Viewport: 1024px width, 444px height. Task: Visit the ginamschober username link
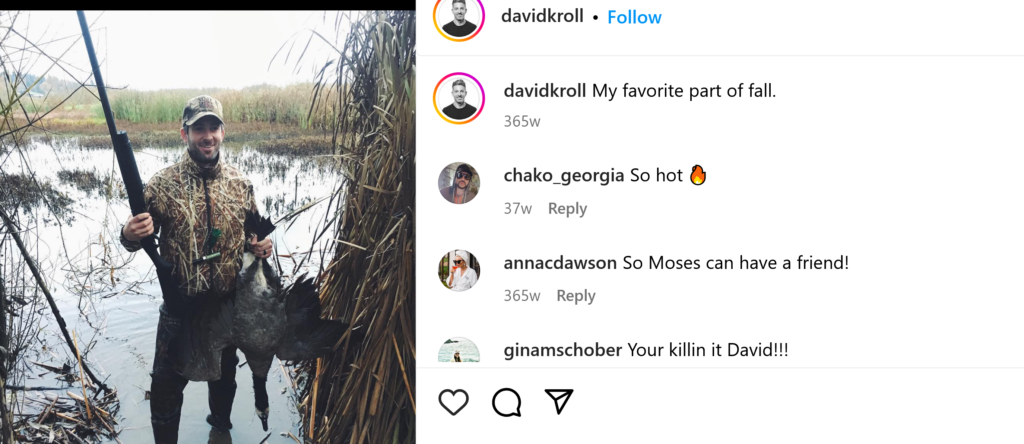pyautogui.click(x=563, y=350)
